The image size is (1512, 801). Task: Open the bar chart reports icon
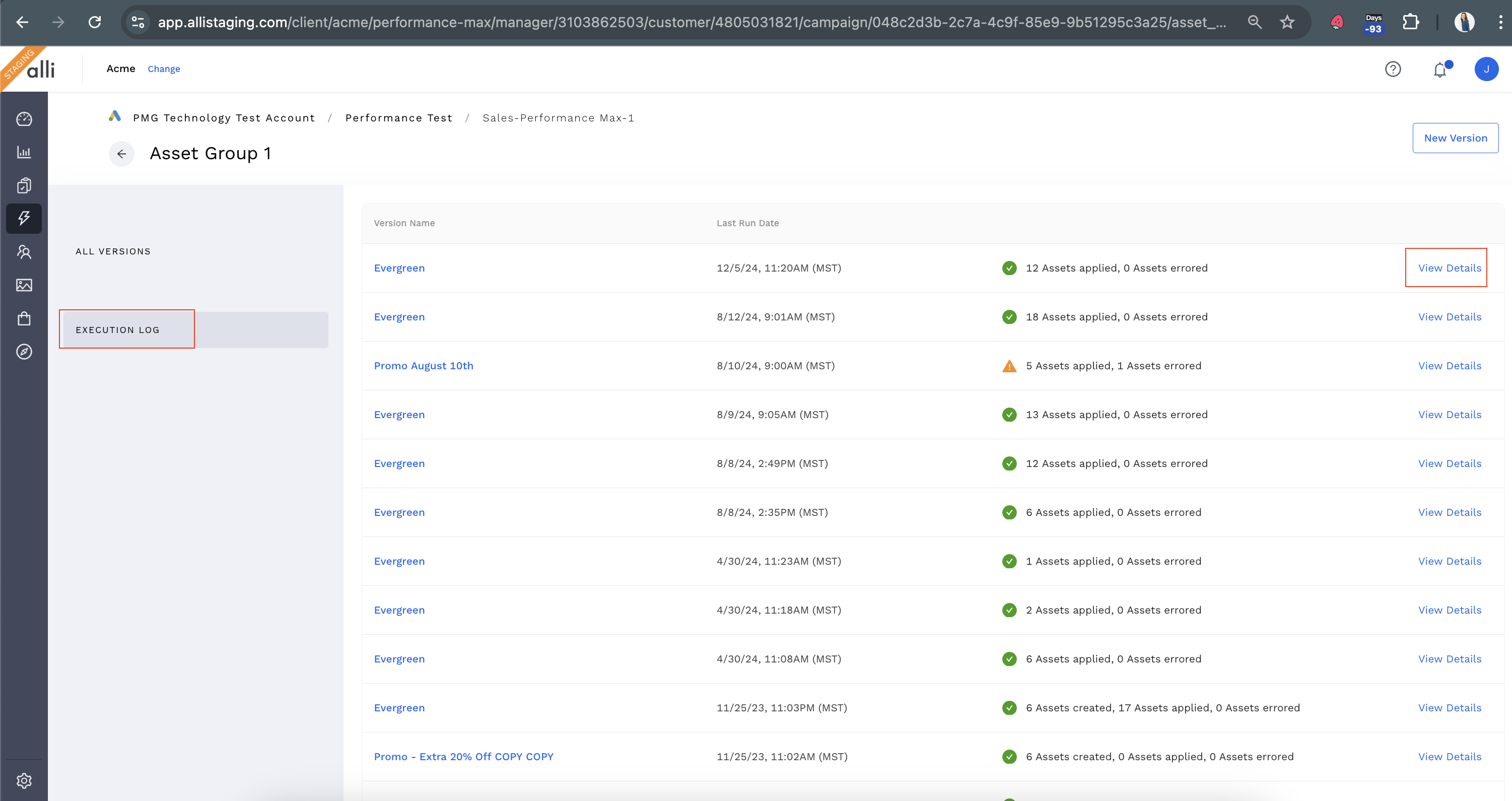tap(24, 153)
